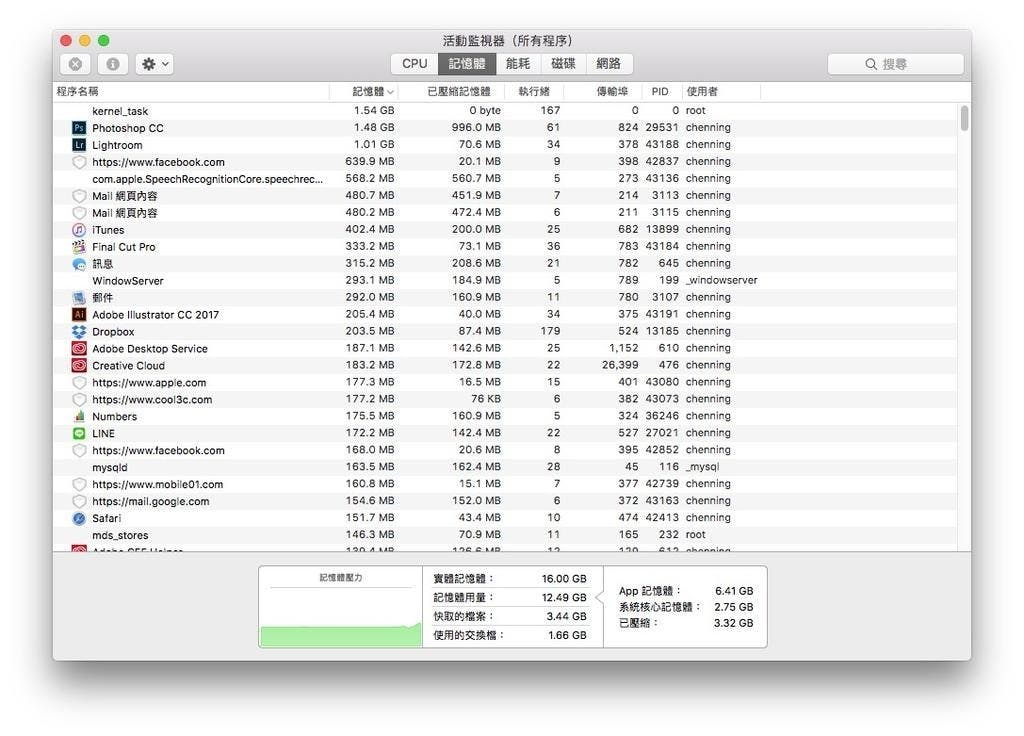Viewport: 1024px width, 736px height.
Task: Sort by 使用者 column header
Action: click(x=721, y=91)
